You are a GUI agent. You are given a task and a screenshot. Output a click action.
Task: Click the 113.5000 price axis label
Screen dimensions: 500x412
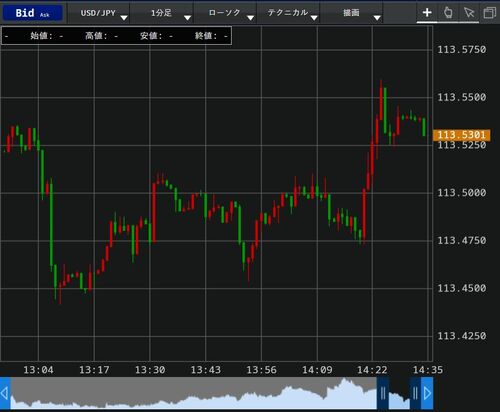pyautogui.click(x=462, y=193)
